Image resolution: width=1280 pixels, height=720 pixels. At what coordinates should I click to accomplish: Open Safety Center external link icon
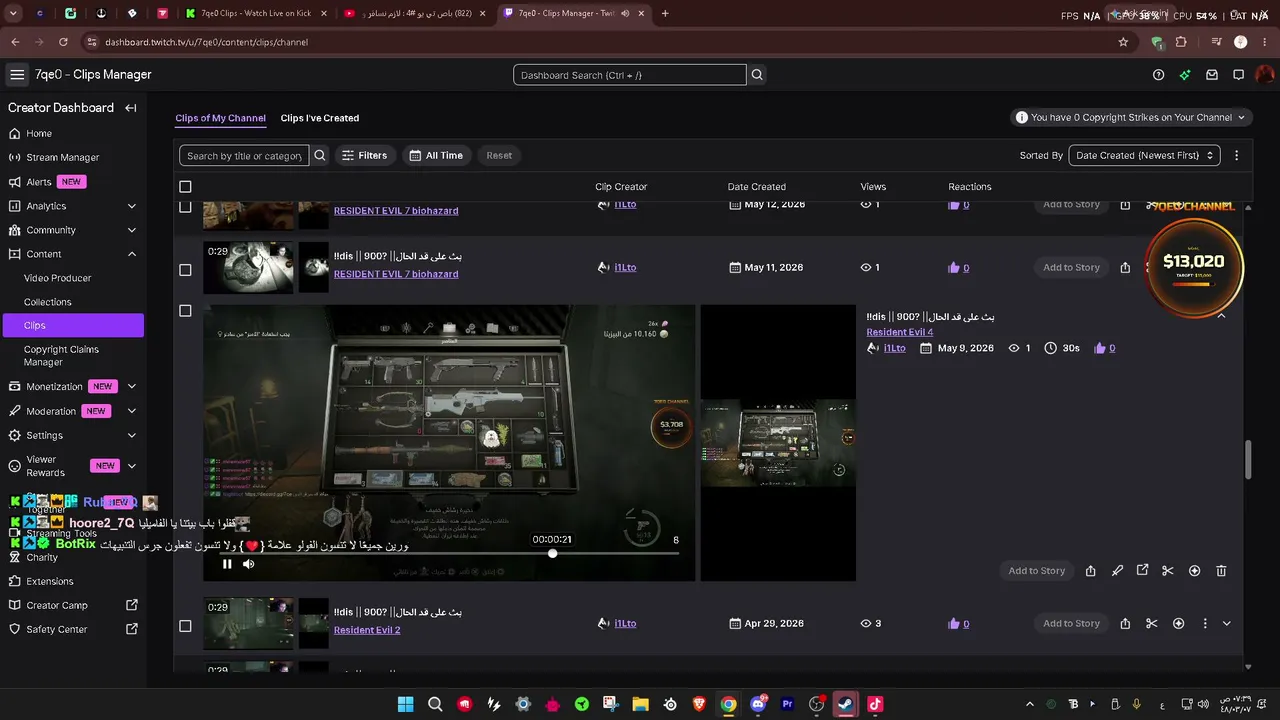[x=132, y=629]
